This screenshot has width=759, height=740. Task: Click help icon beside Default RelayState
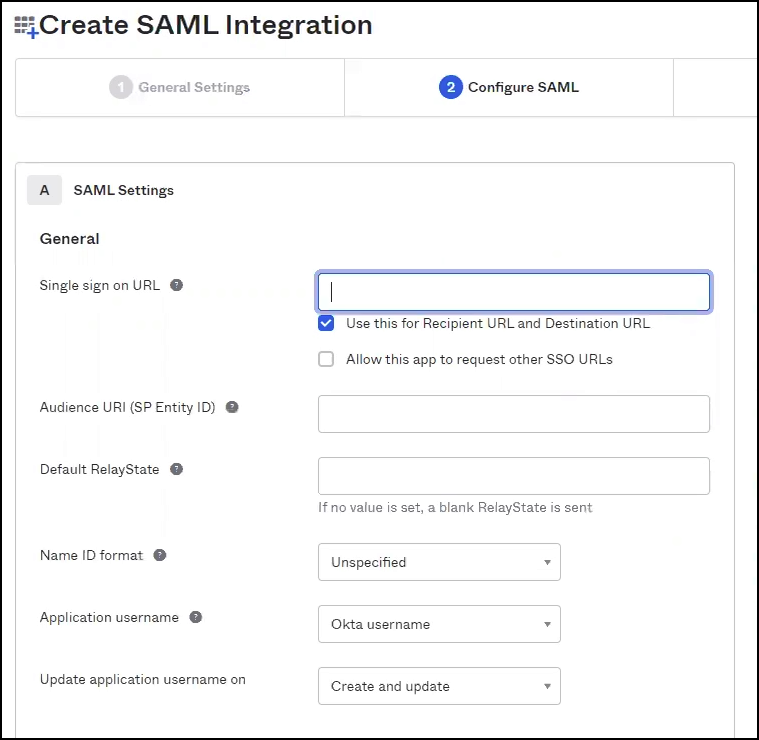pos(177,469)
